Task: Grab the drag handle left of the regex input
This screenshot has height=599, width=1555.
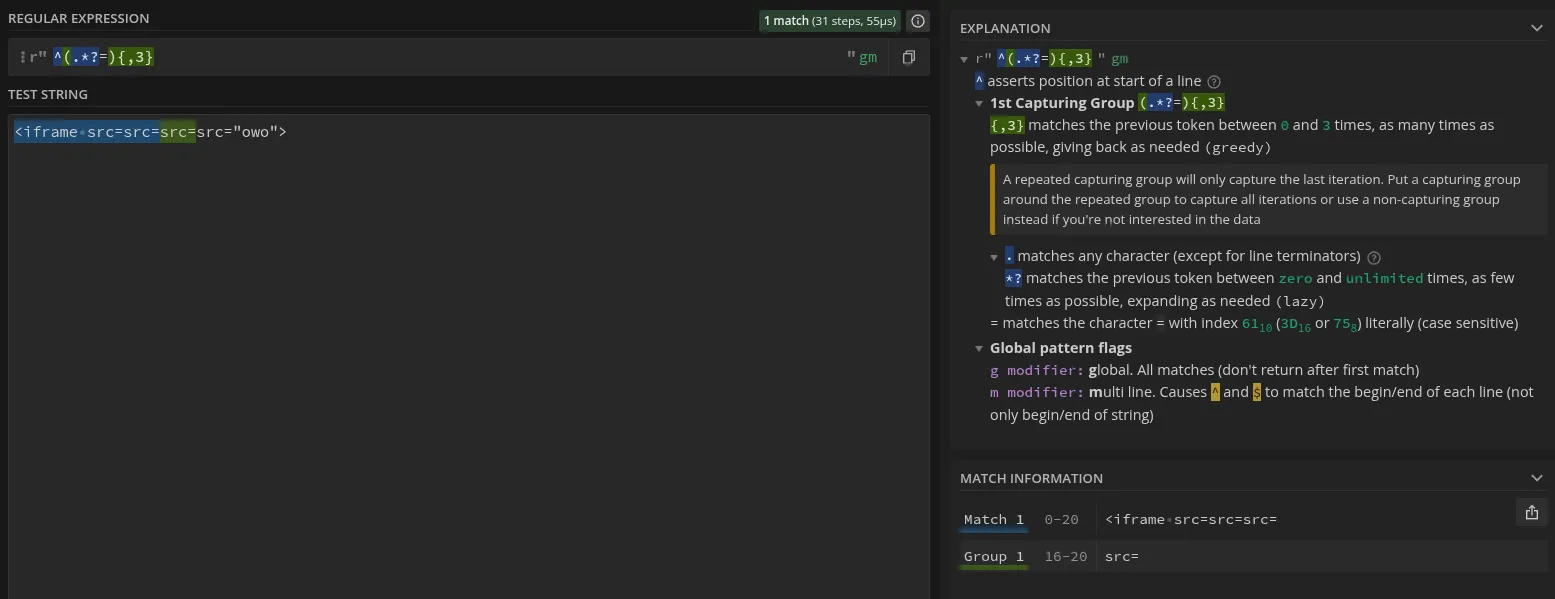Action: 22,57
